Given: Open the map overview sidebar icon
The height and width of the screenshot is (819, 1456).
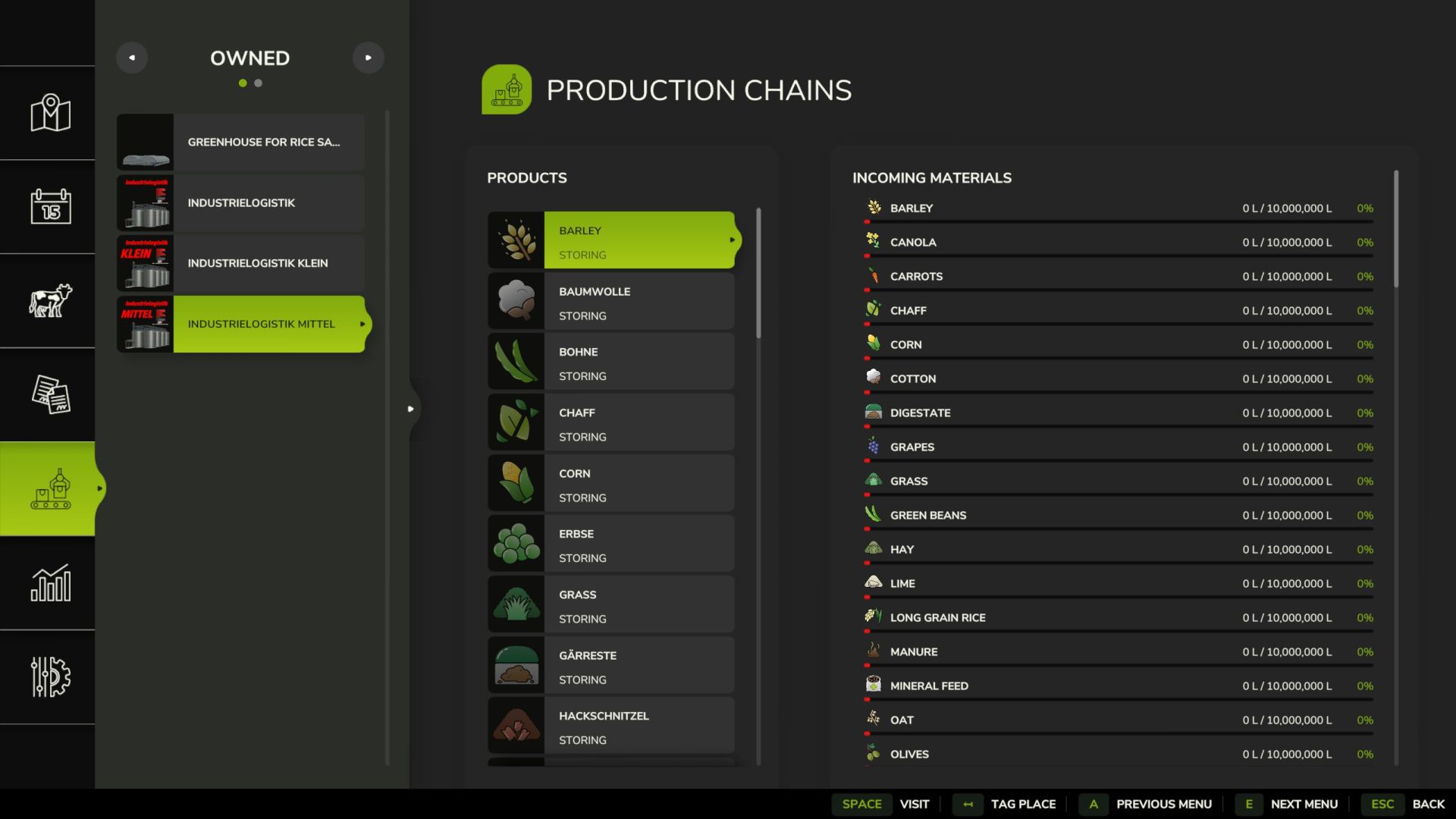Looking at the screenshot, I should tap(50, 113).
